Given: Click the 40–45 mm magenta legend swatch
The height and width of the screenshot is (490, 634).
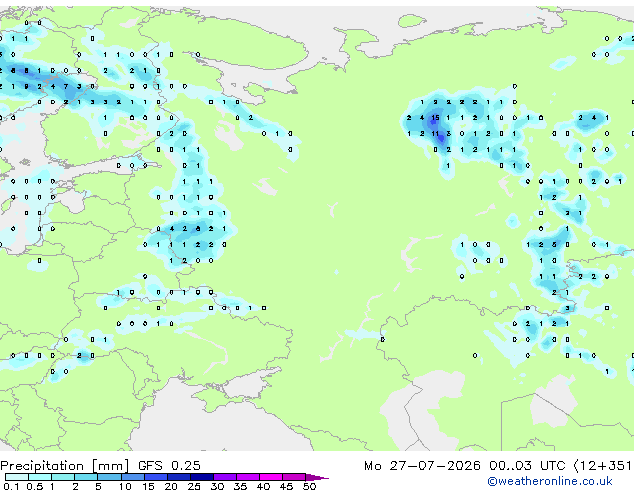Looking at the screenshot, I should (271, 477).
